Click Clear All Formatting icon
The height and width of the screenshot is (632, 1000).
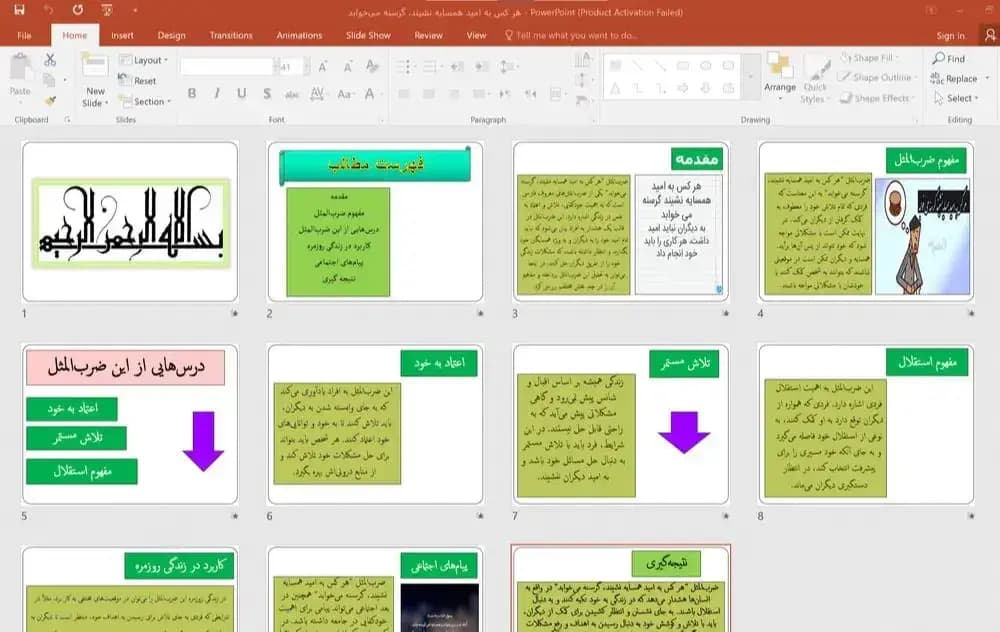[372, 66]
